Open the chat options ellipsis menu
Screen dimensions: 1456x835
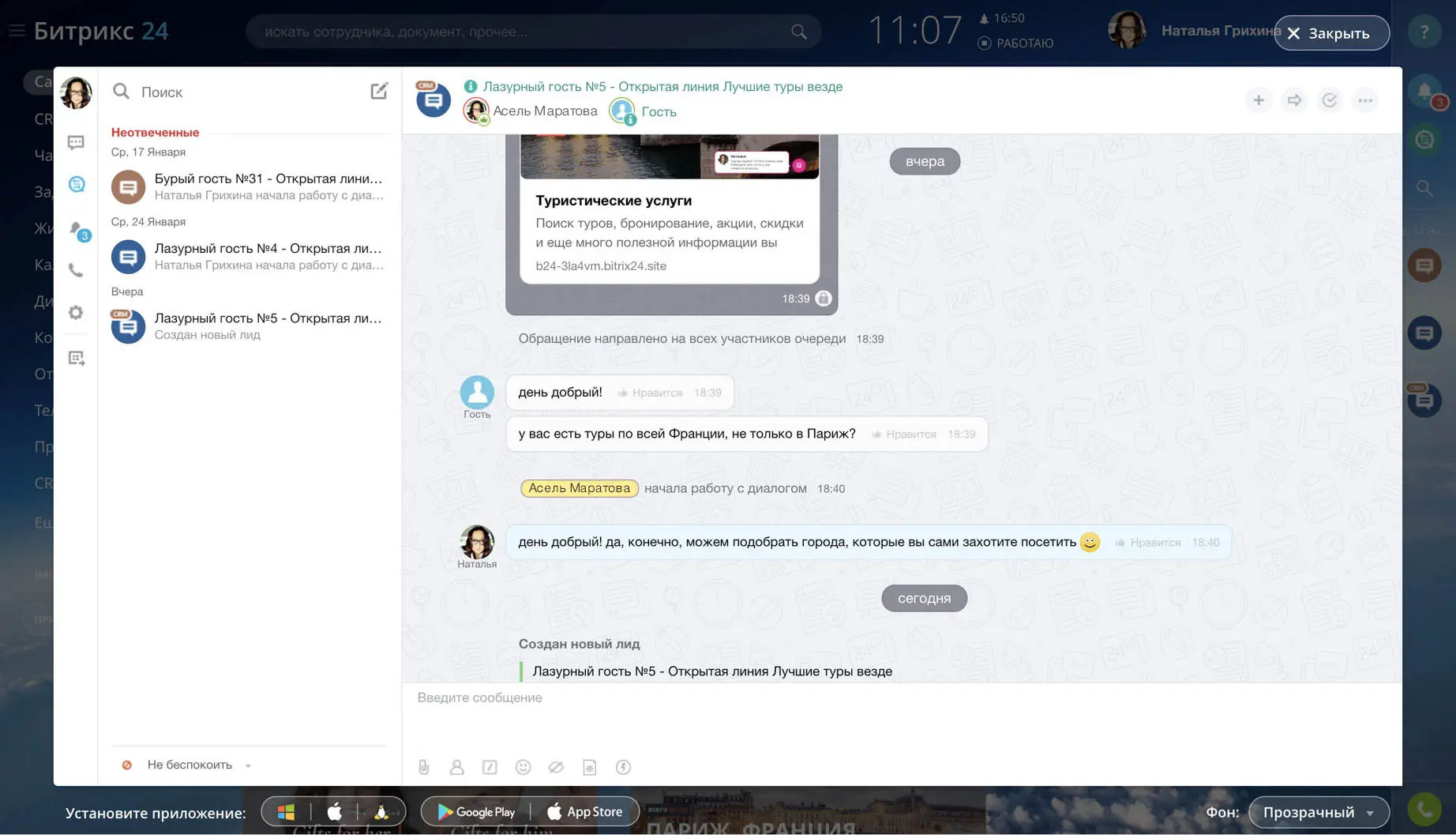[x=1365, y=100]
